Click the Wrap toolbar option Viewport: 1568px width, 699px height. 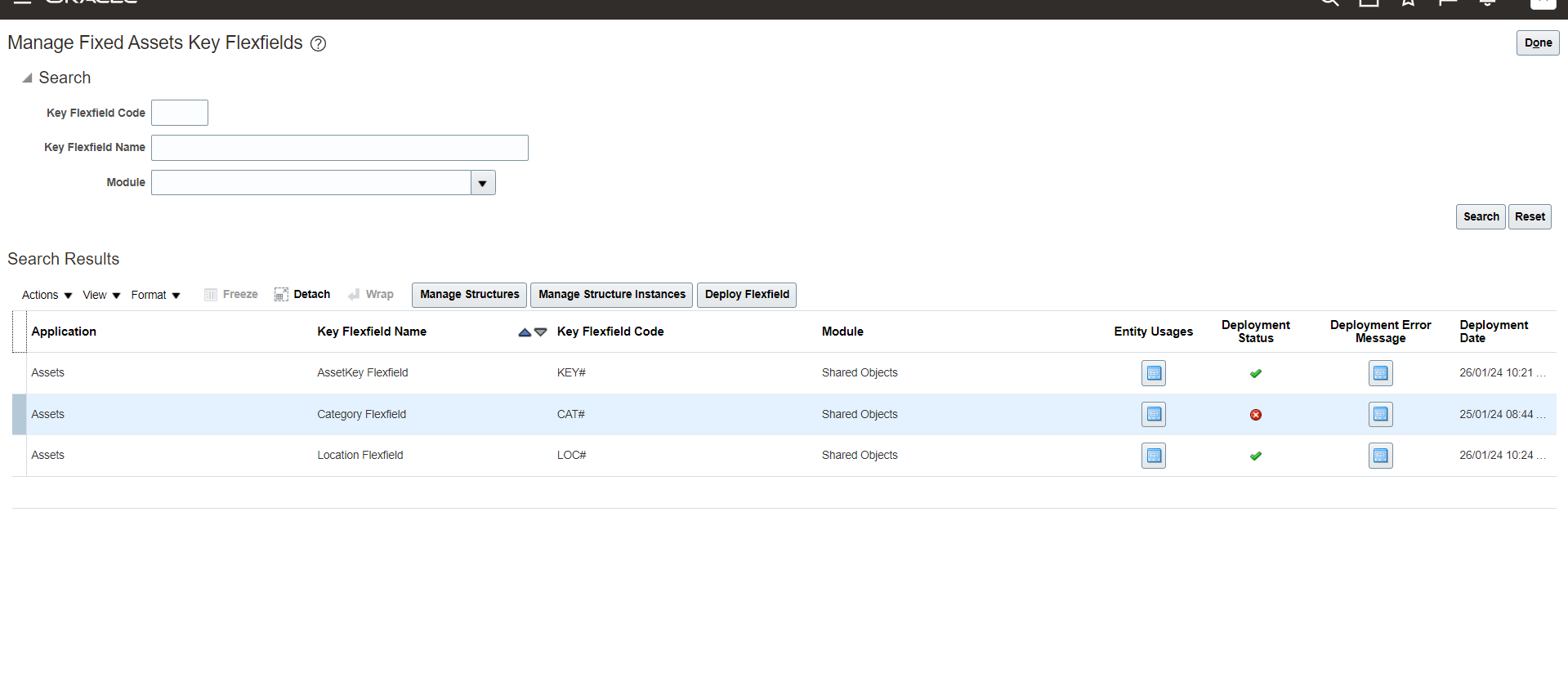[x=370, y=295]
